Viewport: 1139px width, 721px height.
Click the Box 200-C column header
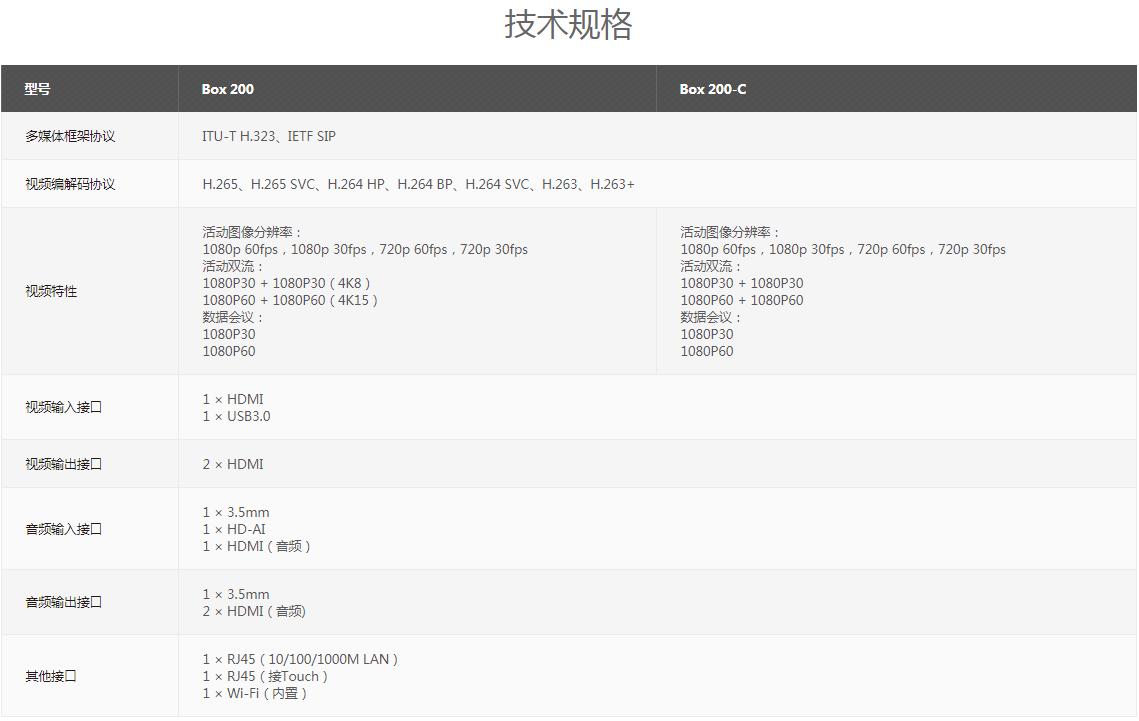(712, 89)
